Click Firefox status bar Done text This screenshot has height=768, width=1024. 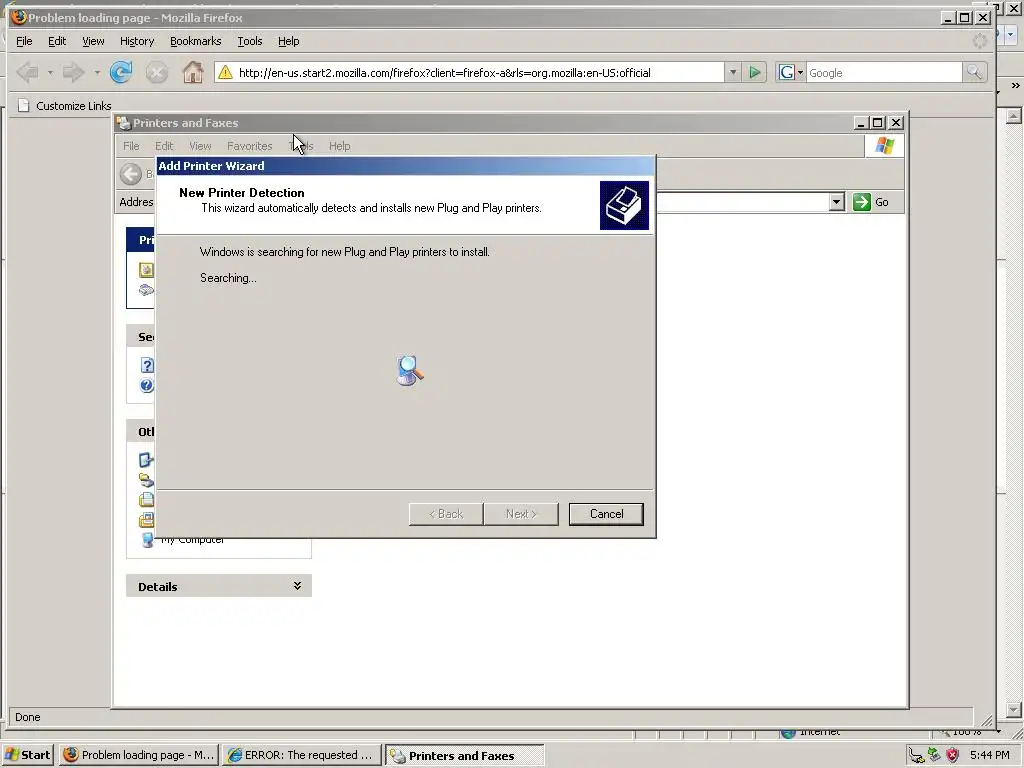coord(27,717)
